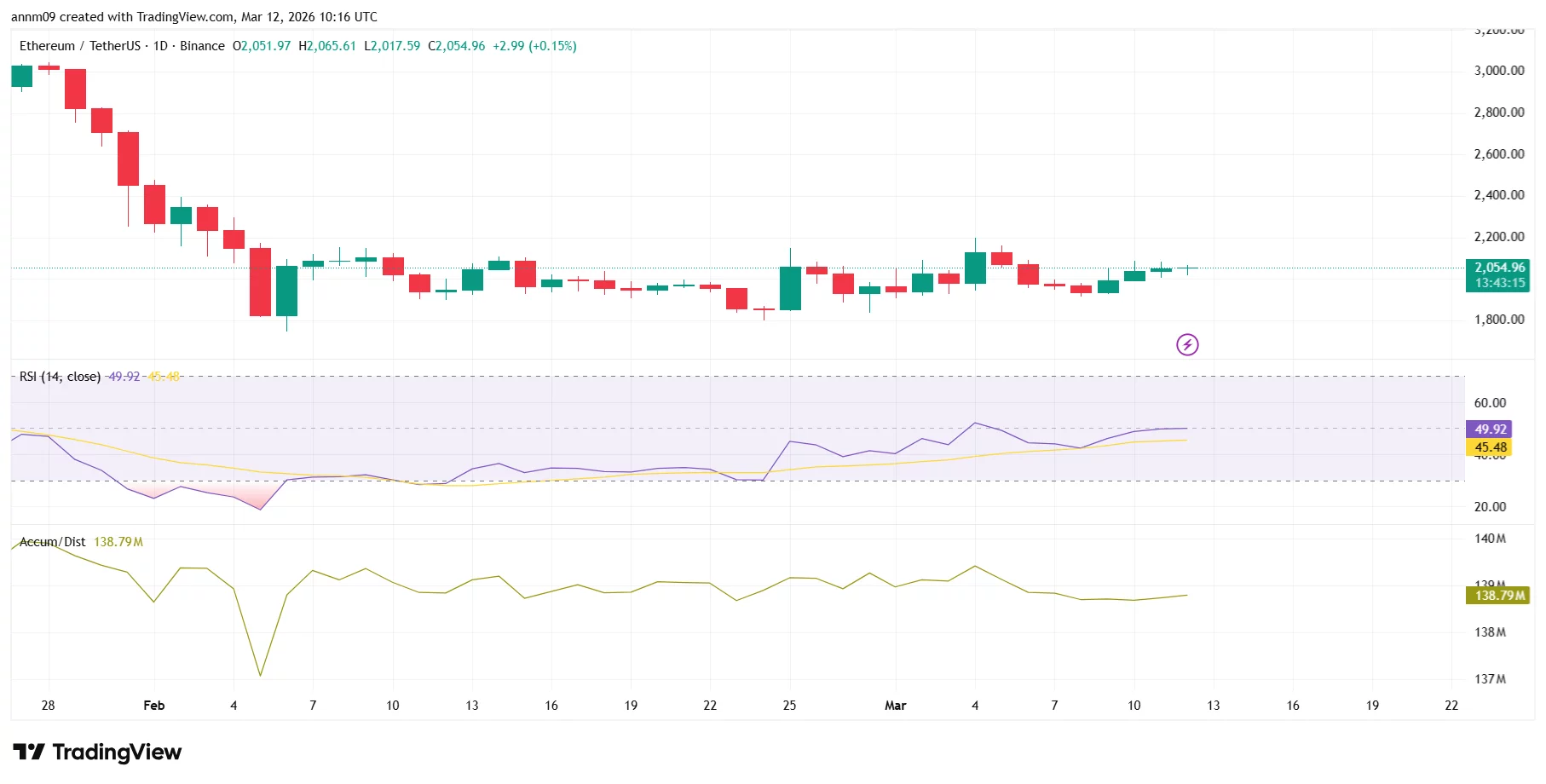This screenshot has height=784, width=1546.
Task: Click the Feb label on the time axis
Action: pyautogui.click(x=153, y=706)
